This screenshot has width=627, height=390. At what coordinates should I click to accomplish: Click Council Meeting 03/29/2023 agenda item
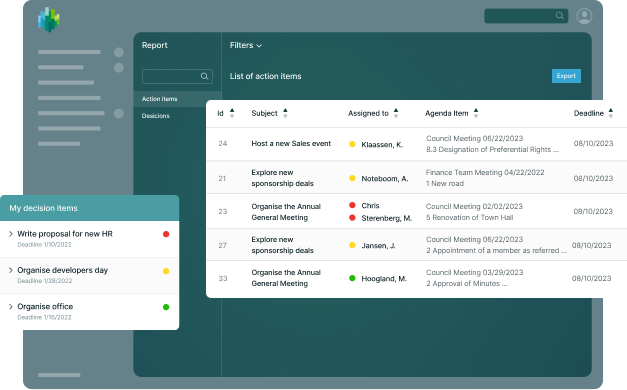474,272
